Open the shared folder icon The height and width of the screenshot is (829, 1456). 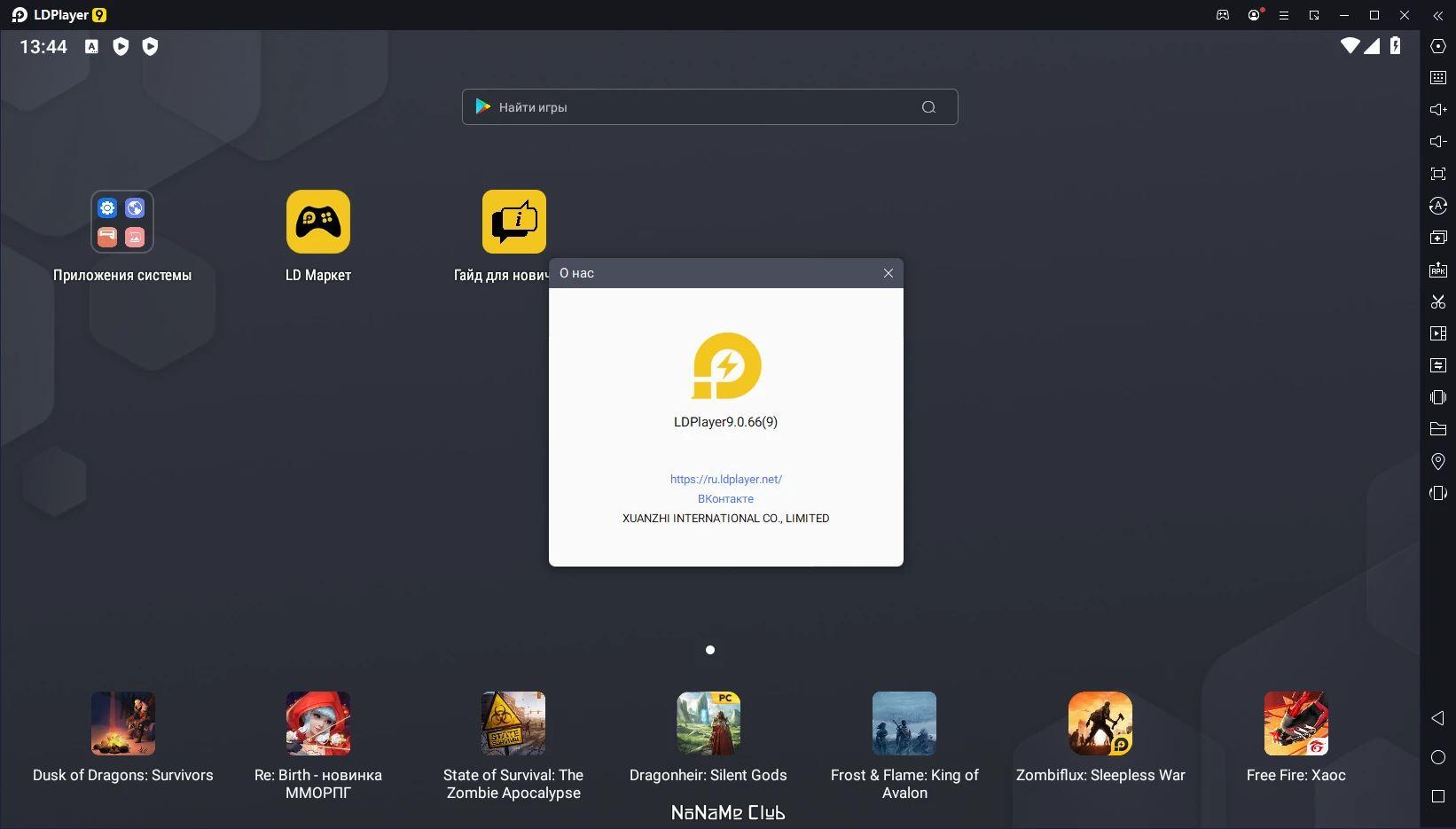(x=1438, y=429)
